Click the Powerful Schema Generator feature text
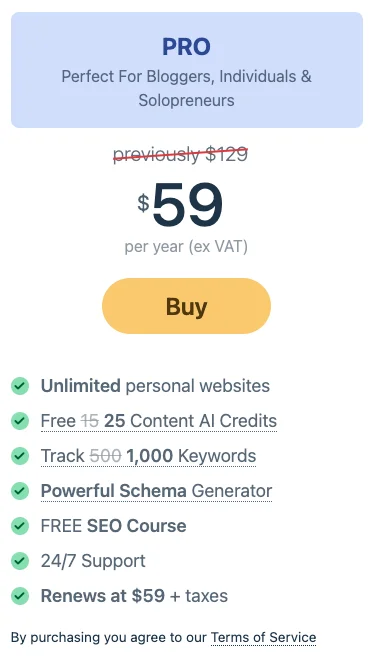 pyautogui.click(x=156, y=491)
